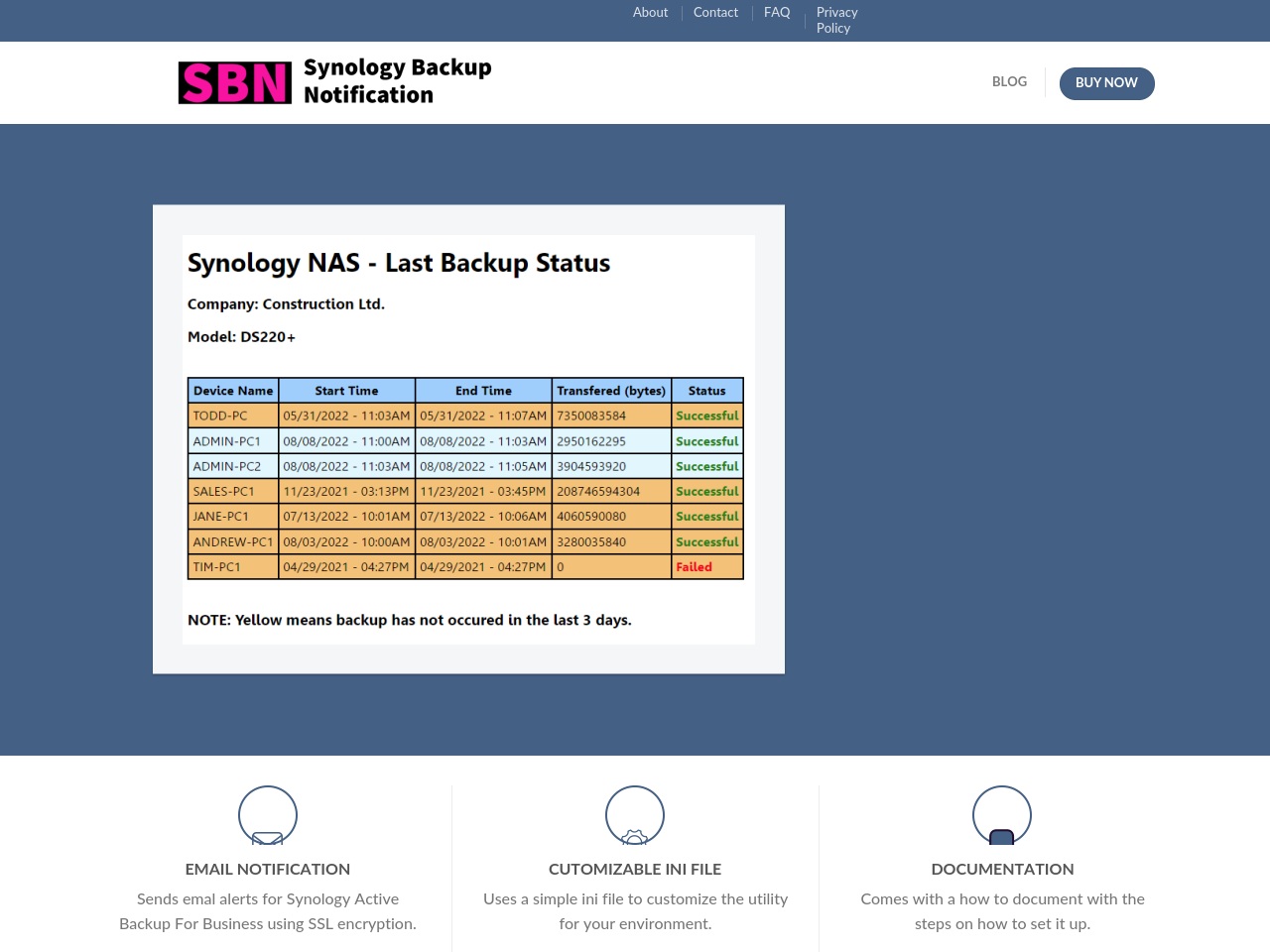
Task: Click the how to document description text
Action: click(1002, 911)
